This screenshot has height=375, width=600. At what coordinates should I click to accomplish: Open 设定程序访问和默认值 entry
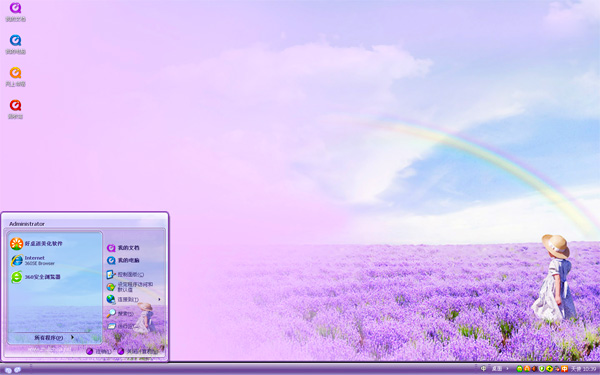[x=130, y=287]
